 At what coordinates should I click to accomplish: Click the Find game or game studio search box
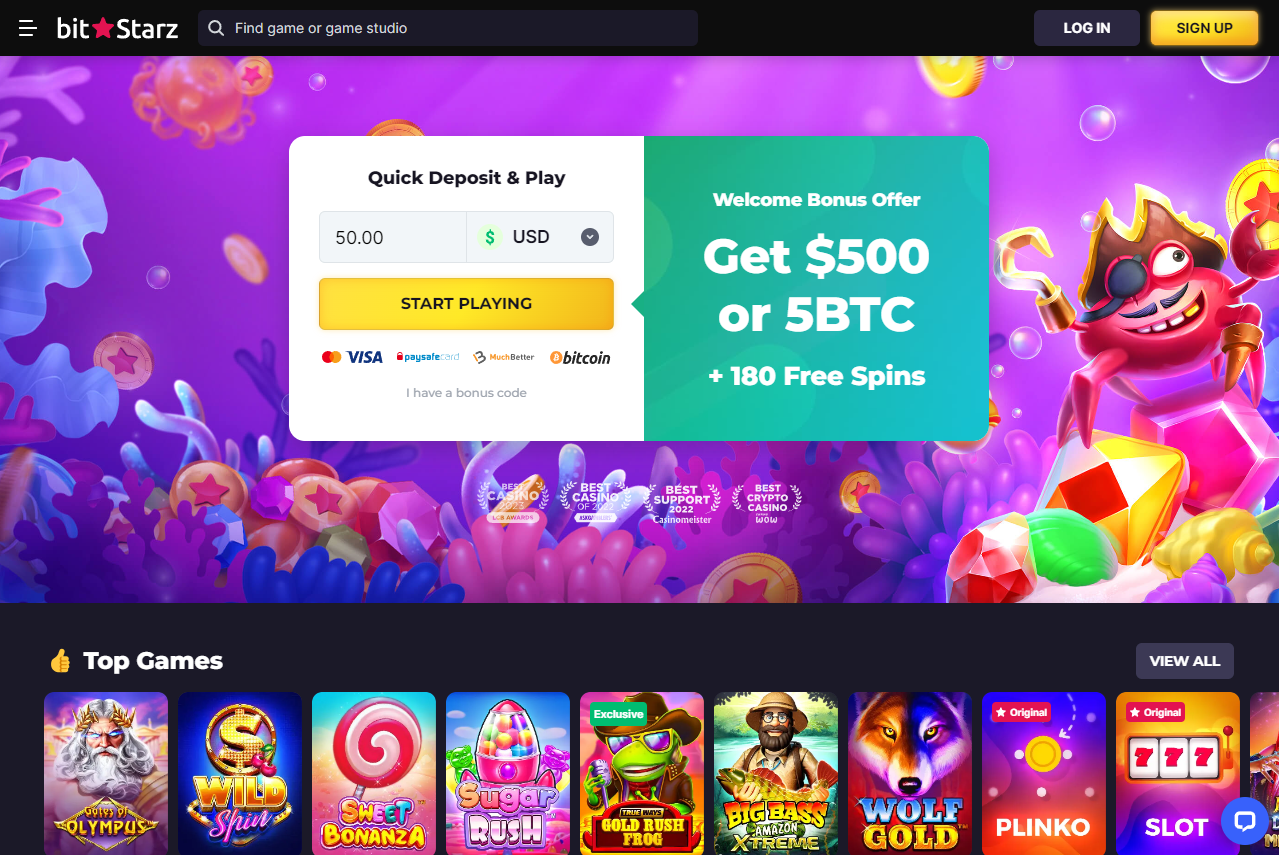click(448, 28)
